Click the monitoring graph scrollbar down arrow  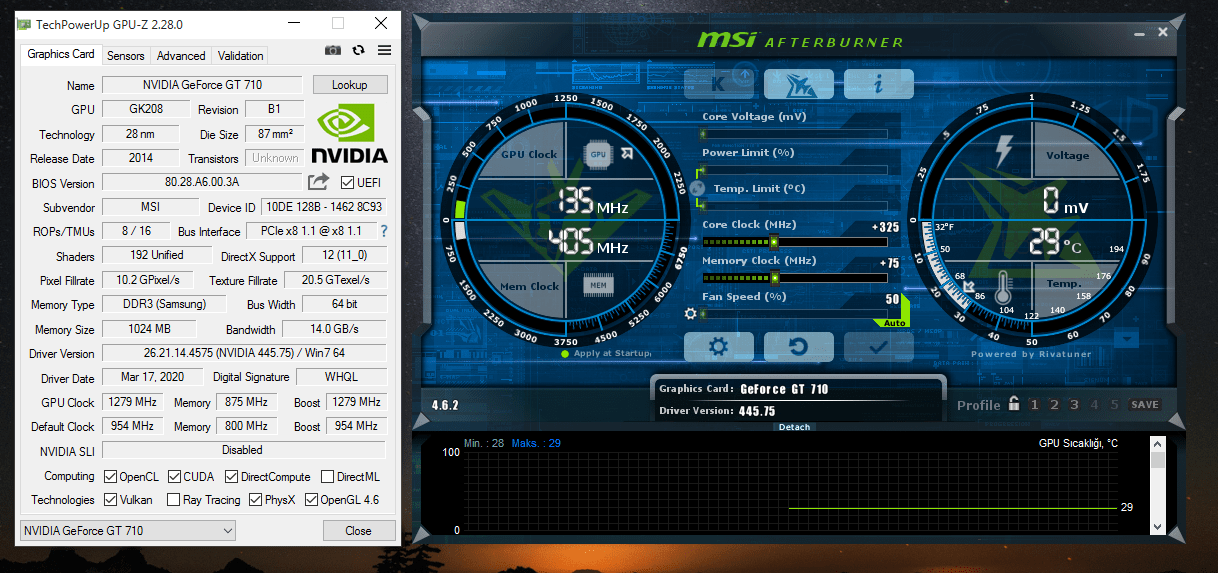(1158, 526)
